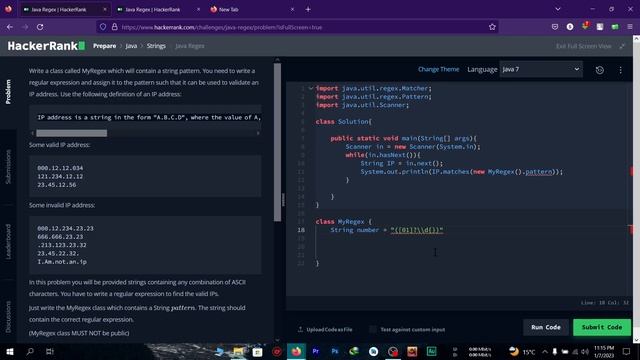Open the Submissions side tab
The width and height of the screenshot is (640, 360).
8,167
